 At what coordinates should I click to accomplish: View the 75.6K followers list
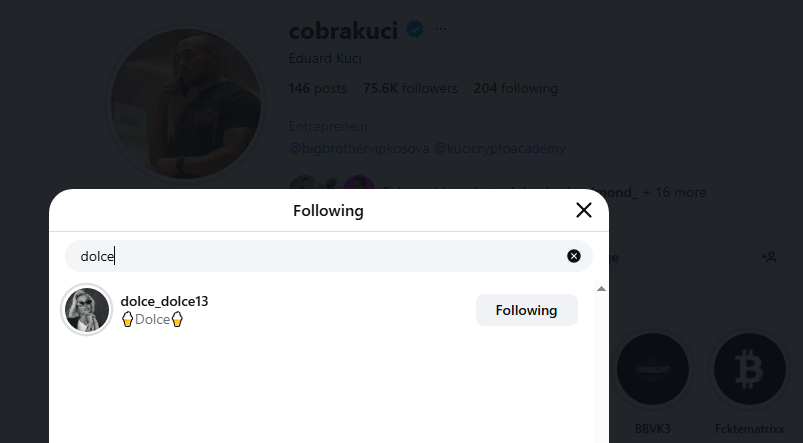click(x=410, y=88)
